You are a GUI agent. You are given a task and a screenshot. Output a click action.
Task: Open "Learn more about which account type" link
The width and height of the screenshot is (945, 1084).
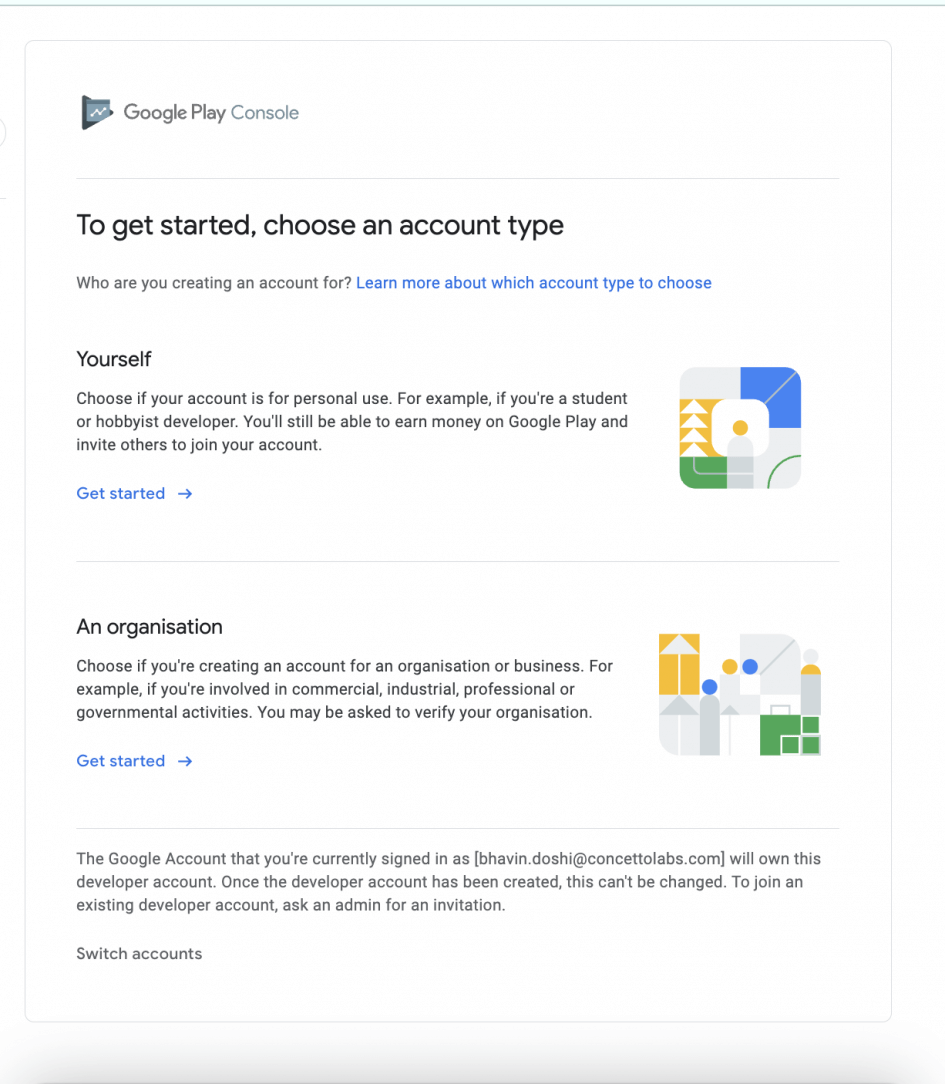tap(533, 283)
